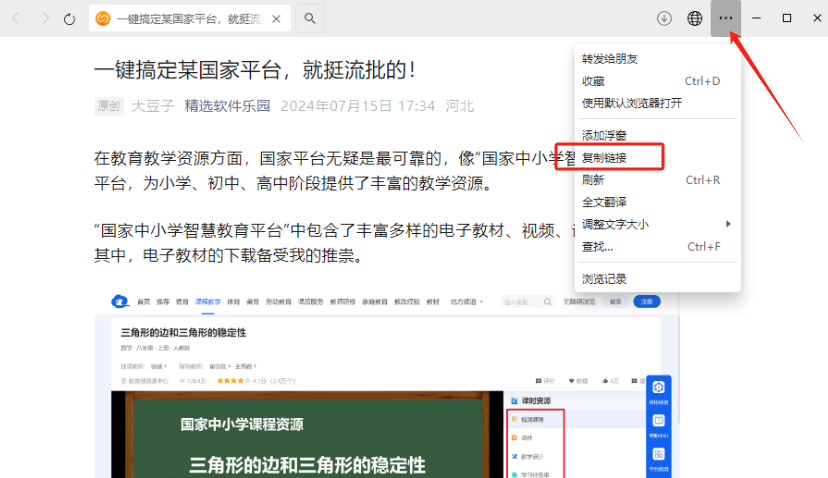
Task: Choose 全文翻译 from the menu
Action: click(x=604, y=202)
